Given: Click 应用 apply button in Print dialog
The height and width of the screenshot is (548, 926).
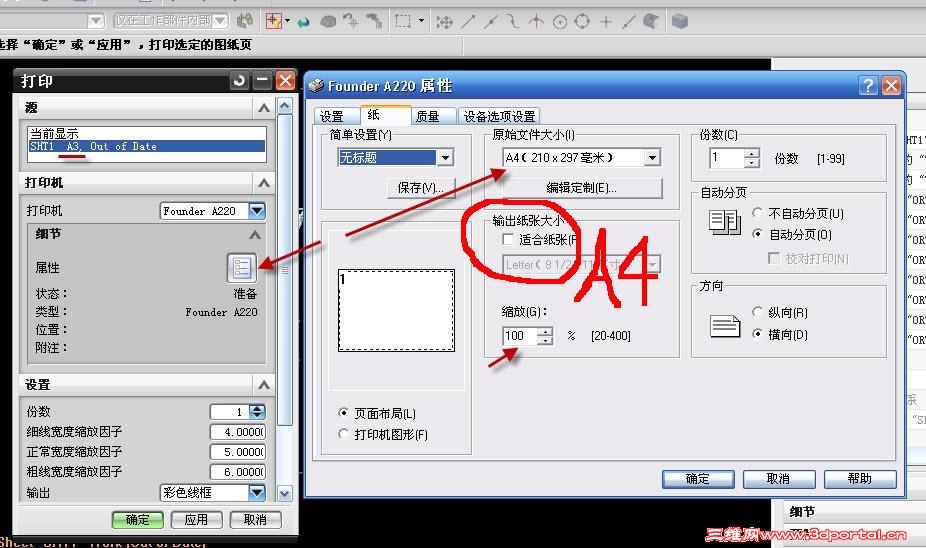Looking at the screenshot, I should point(196,520).
